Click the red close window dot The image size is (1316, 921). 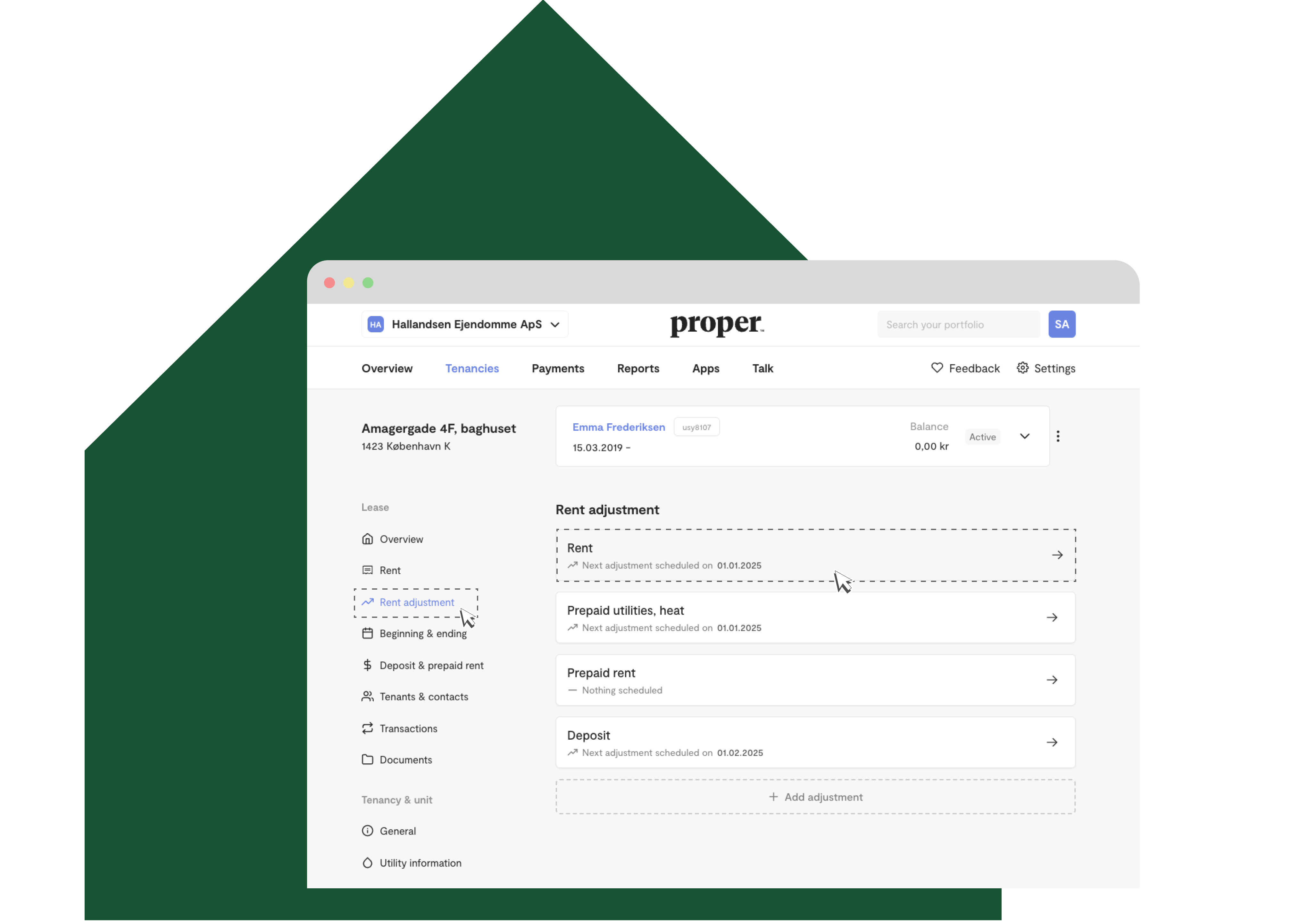tap(329, 283)
